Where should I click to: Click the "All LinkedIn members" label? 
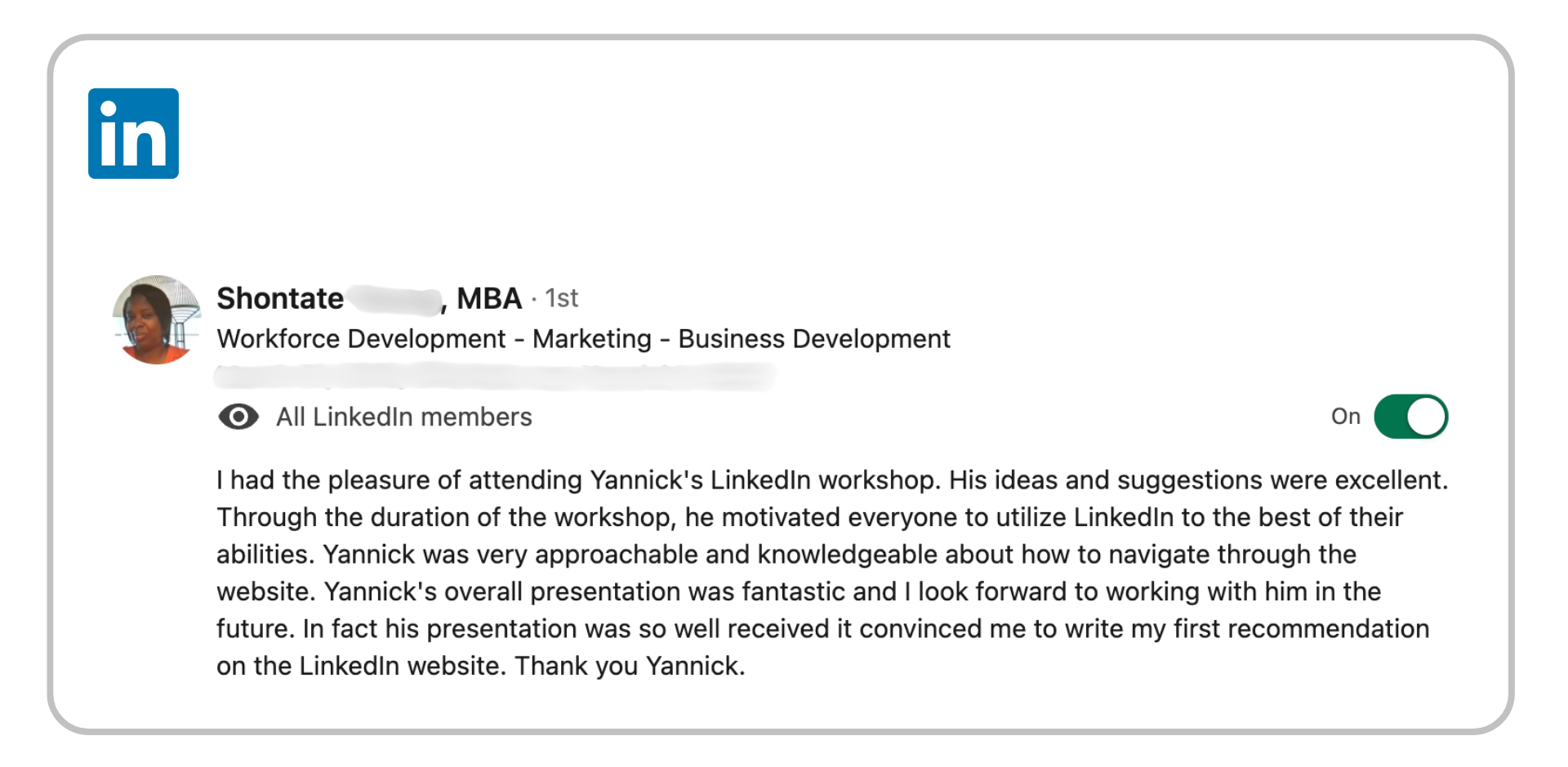click(403, 417)
